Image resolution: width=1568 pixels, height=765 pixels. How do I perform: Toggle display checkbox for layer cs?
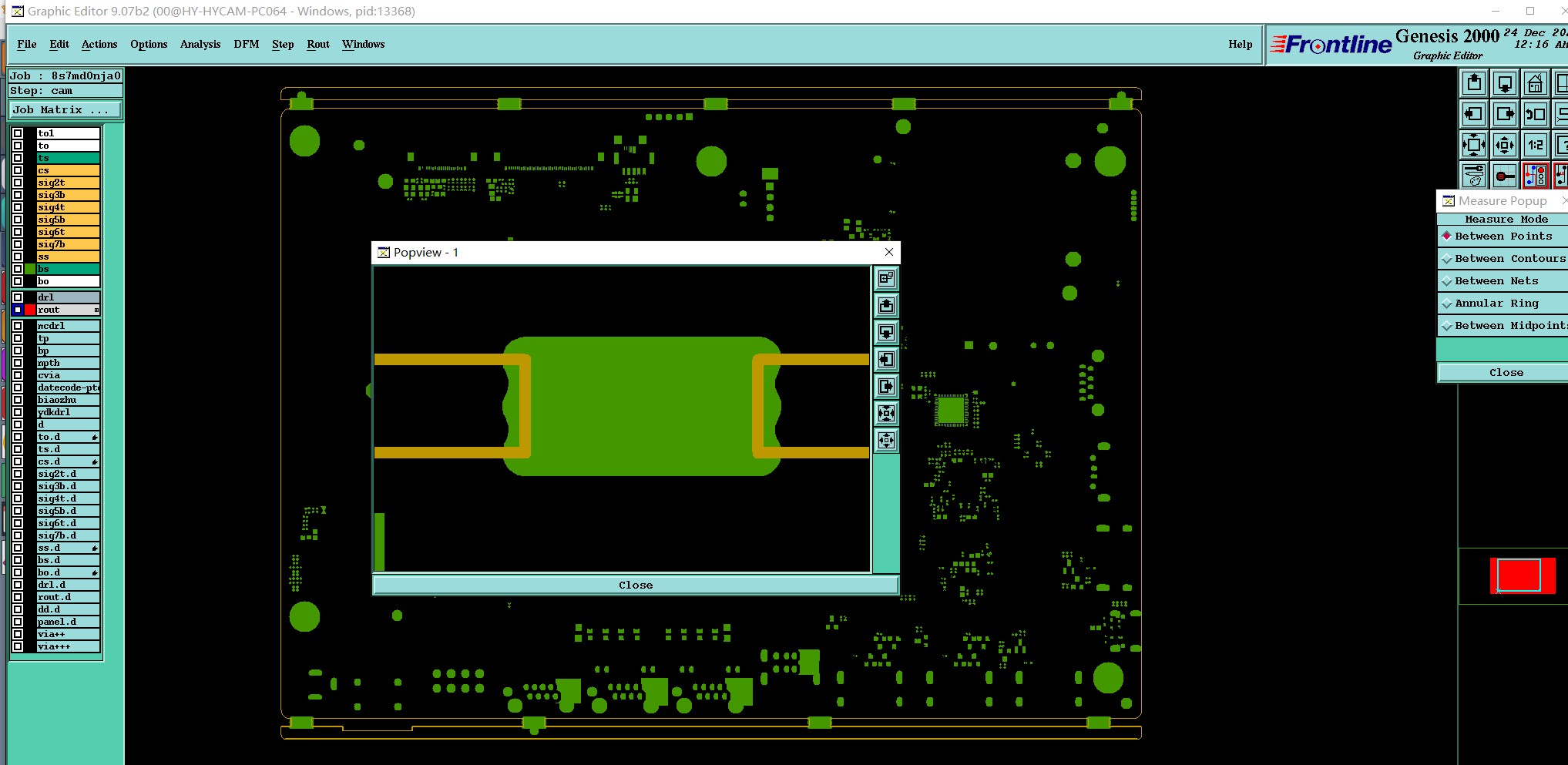[x=18, y=170]
